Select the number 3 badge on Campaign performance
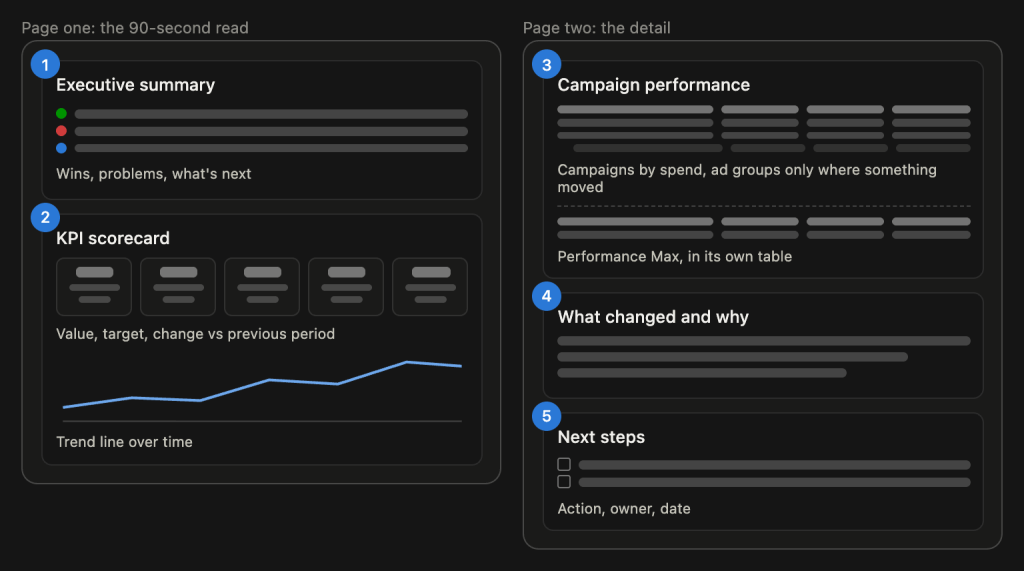Screen dimensions: 1024x571 pyautogui.click(x=547, y=65)
